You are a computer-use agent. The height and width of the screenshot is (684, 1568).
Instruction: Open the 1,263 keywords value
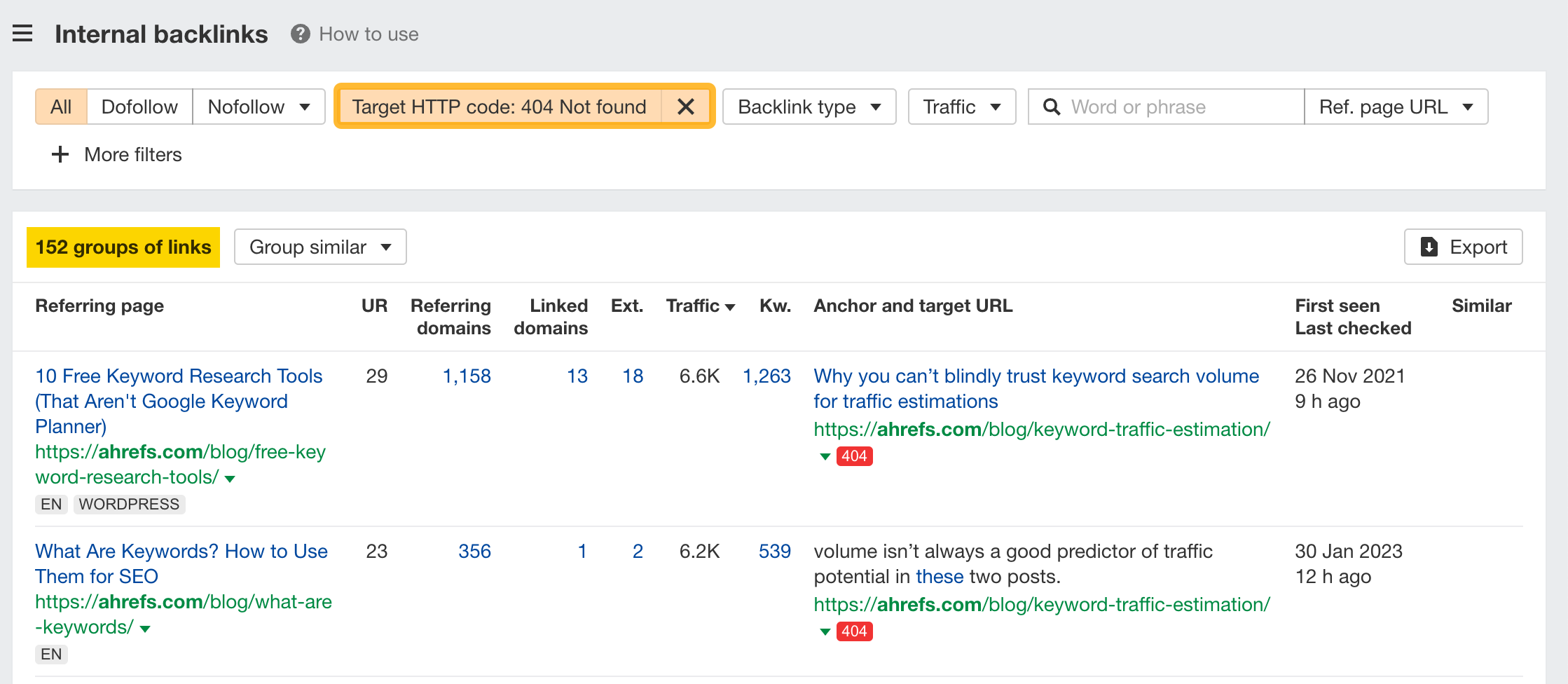(x=766, y=376)
